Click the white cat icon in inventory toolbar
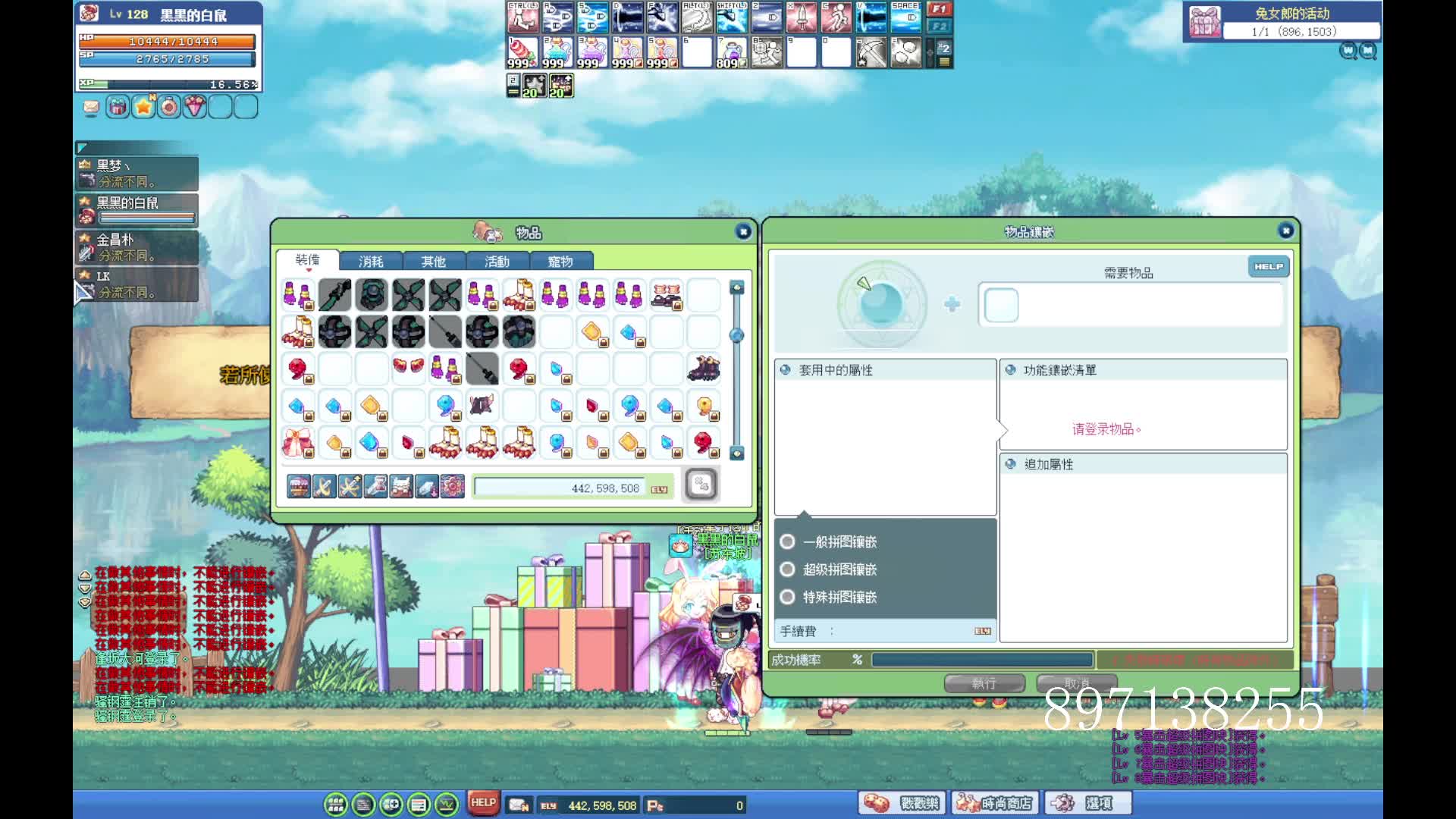The height and width of the screenshot is (819, 1456). click(401, 486)
